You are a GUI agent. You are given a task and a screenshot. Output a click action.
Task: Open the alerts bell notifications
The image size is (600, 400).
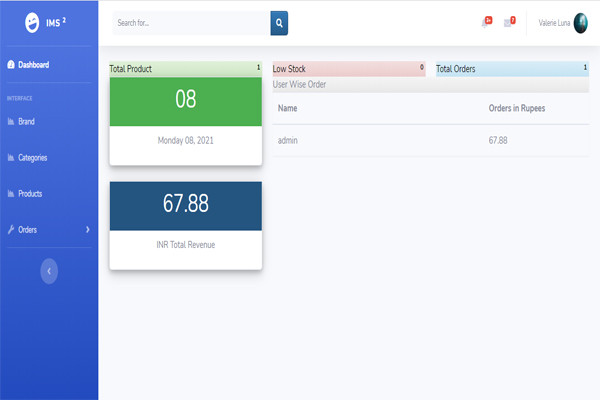(486, 22)
